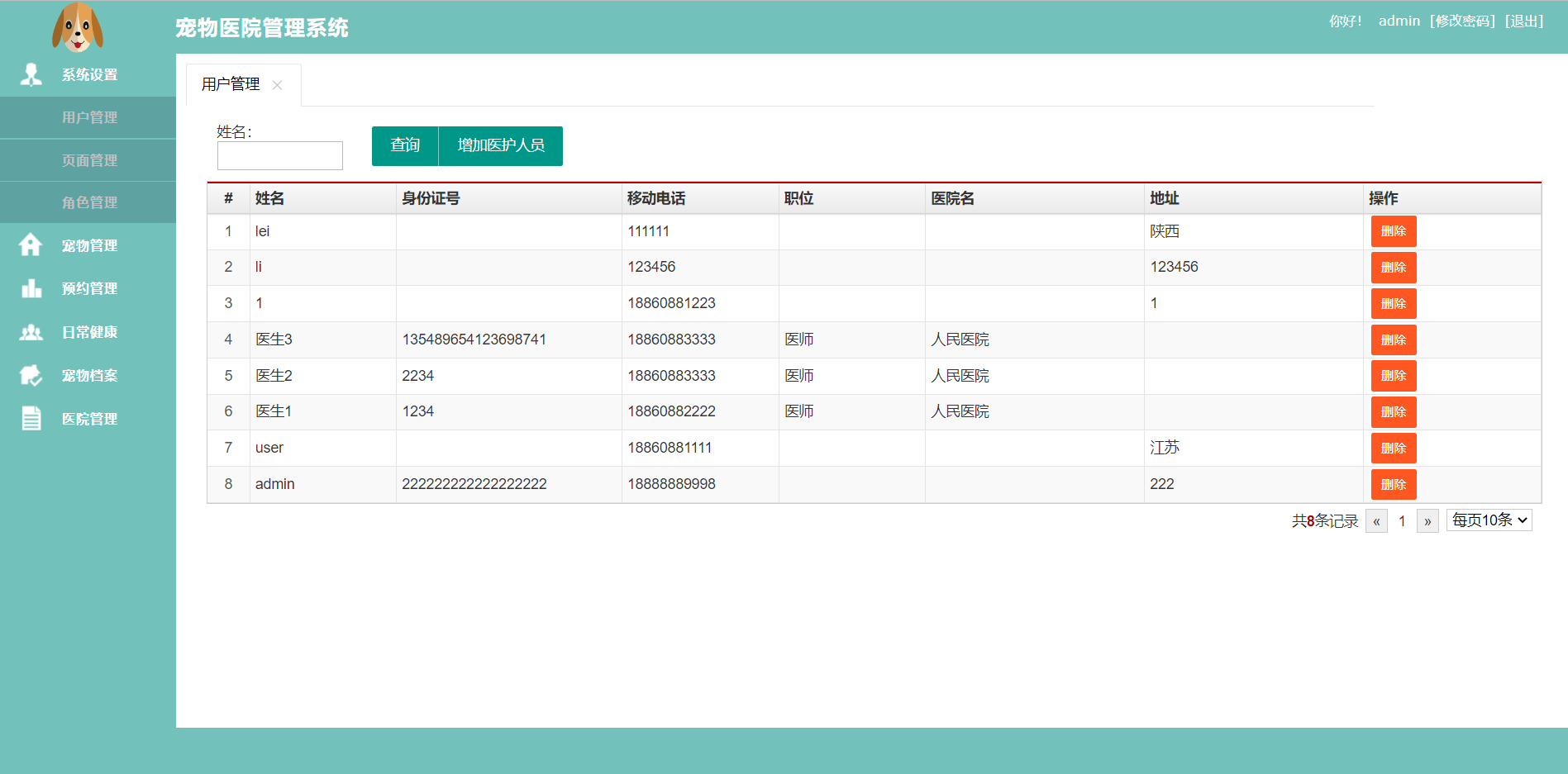
Task: Delete row with phone 18860881223
Action: (1394, 303)
